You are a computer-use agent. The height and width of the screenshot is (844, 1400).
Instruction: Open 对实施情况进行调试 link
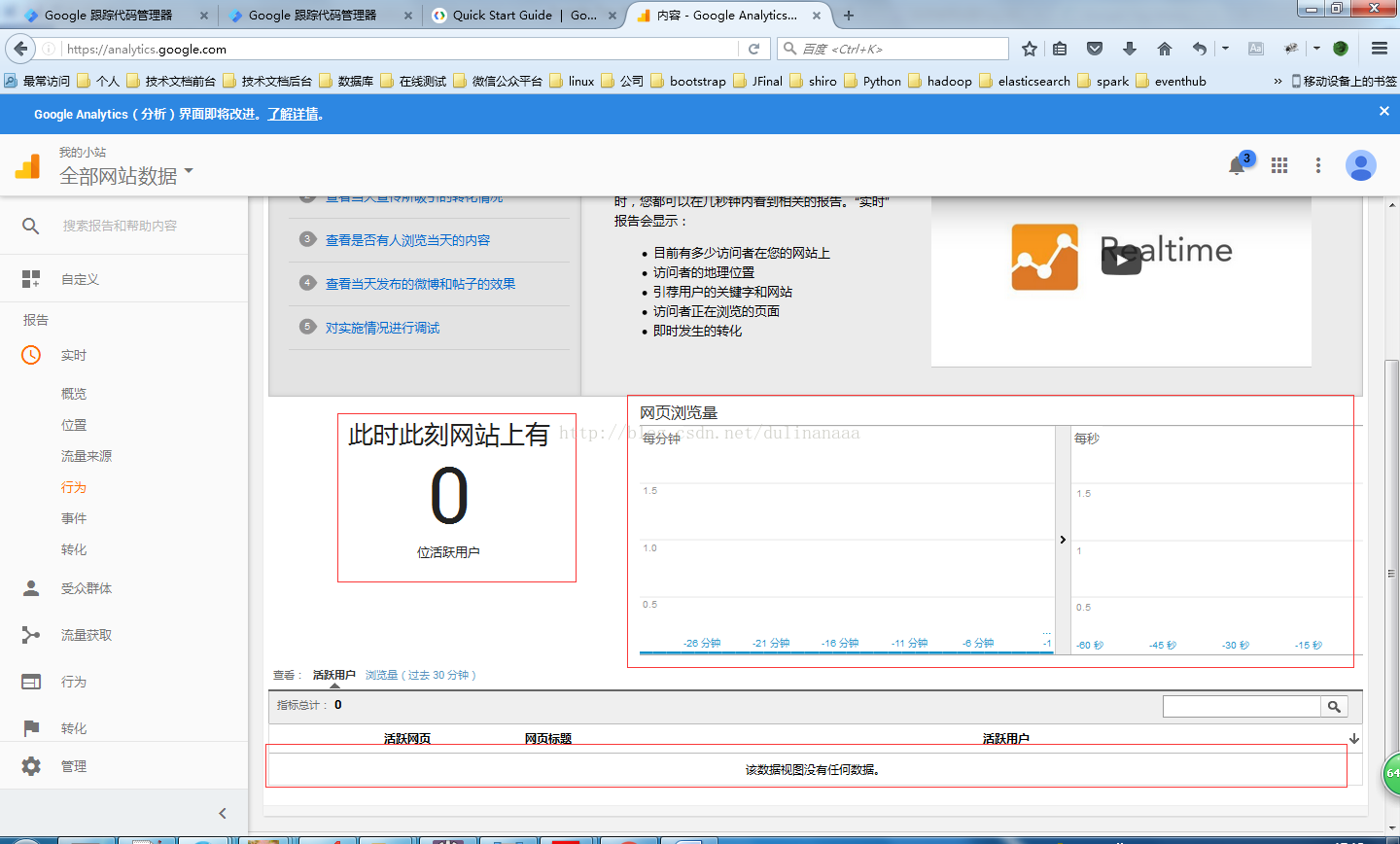pos(382,328)
